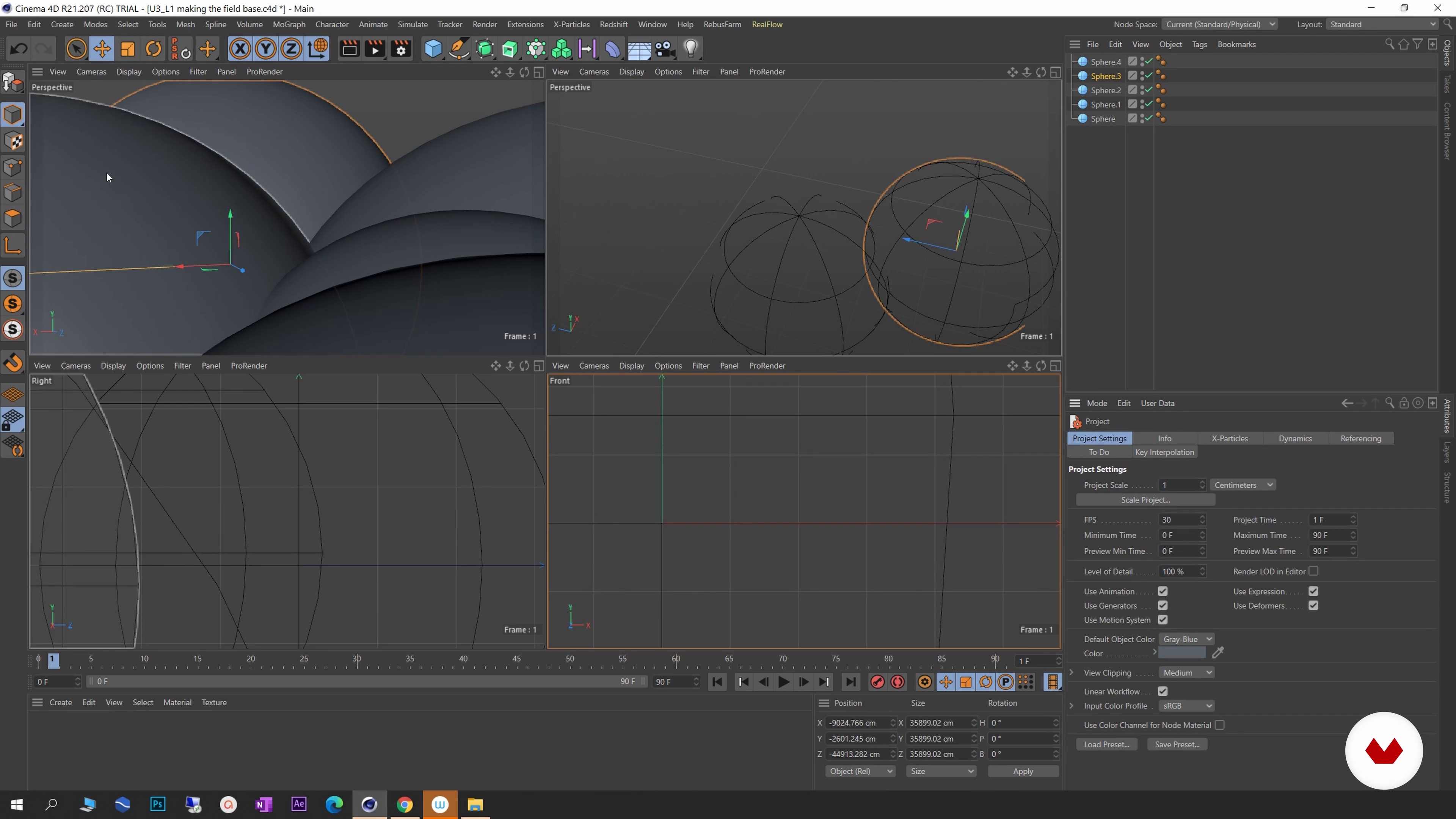
Task: Click search icon in Object Manager
Action: point(1389,44)
